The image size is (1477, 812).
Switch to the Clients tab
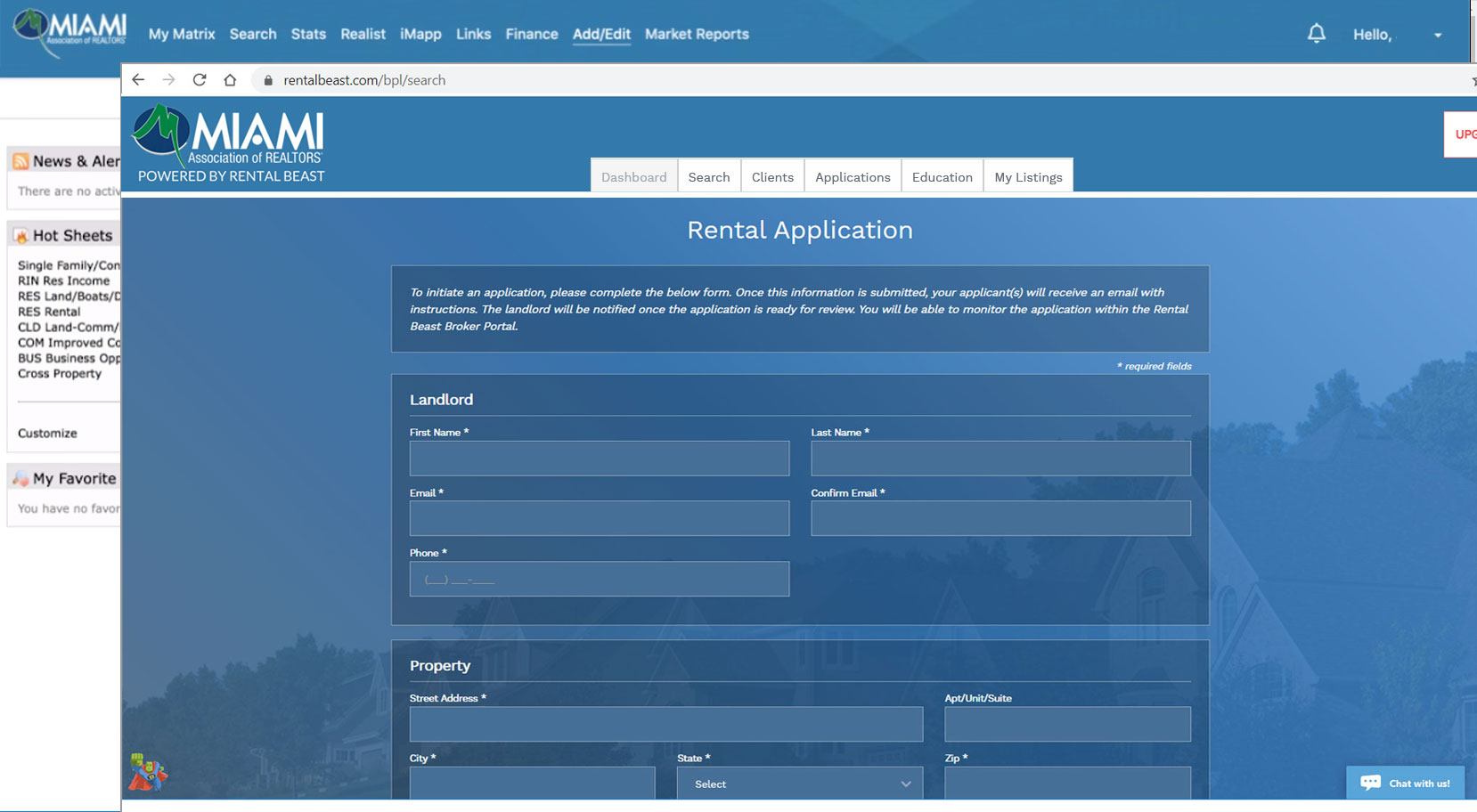(x=772, y=175)
